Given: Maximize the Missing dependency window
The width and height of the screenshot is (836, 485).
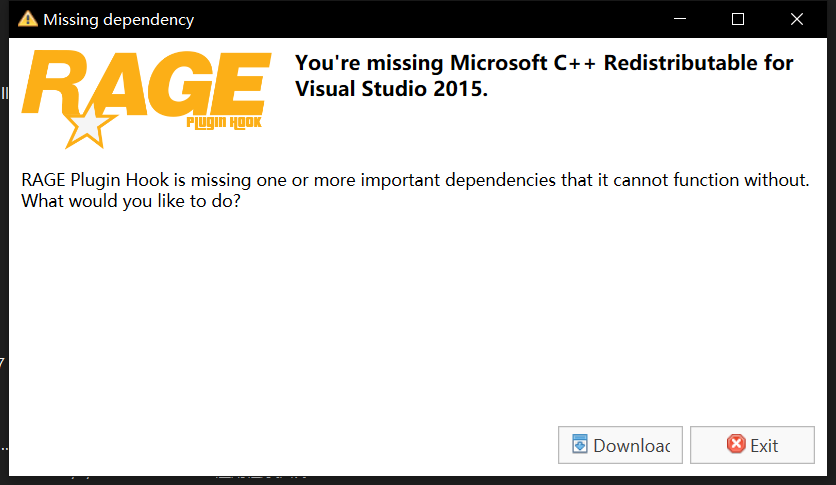Looking at the screenshot, I should point(738,19).
